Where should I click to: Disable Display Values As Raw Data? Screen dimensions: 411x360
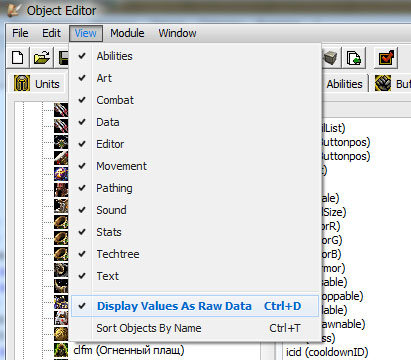click(195, 306)
